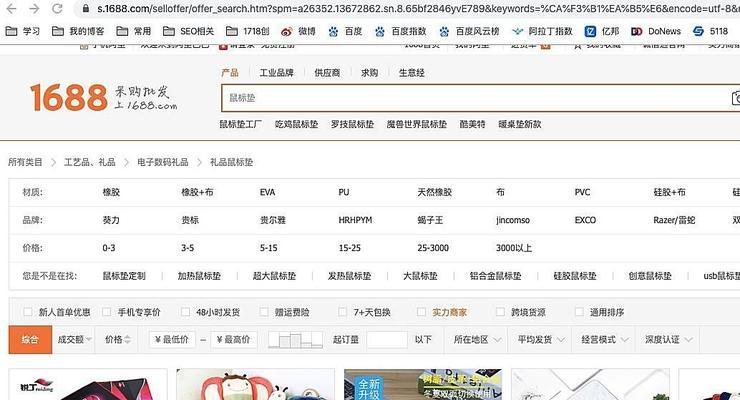The image size is (740, 400).
Task: Open the 百度指数 bookmark
Action: [400, 31]
